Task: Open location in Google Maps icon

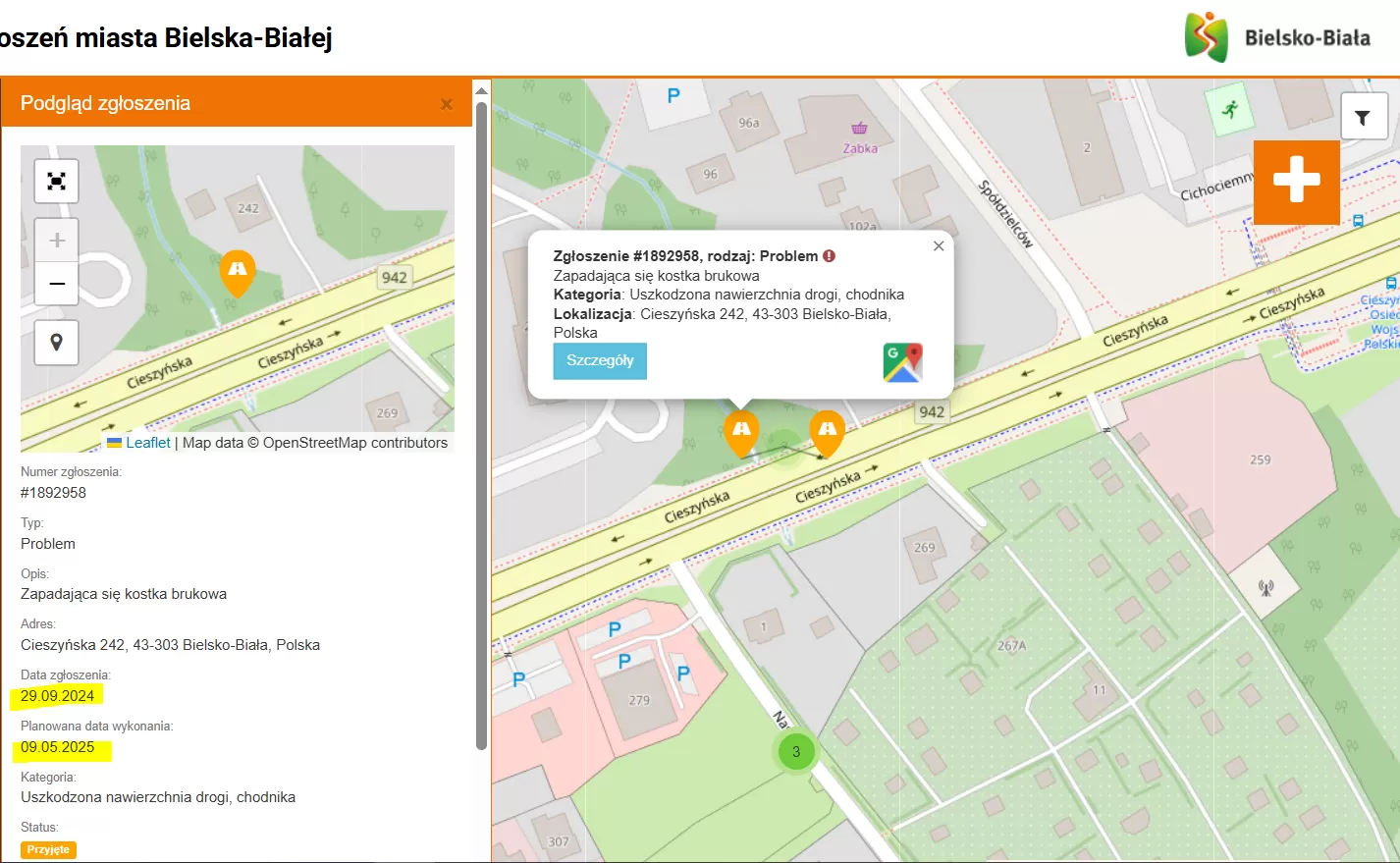Action: pos(903,362)
